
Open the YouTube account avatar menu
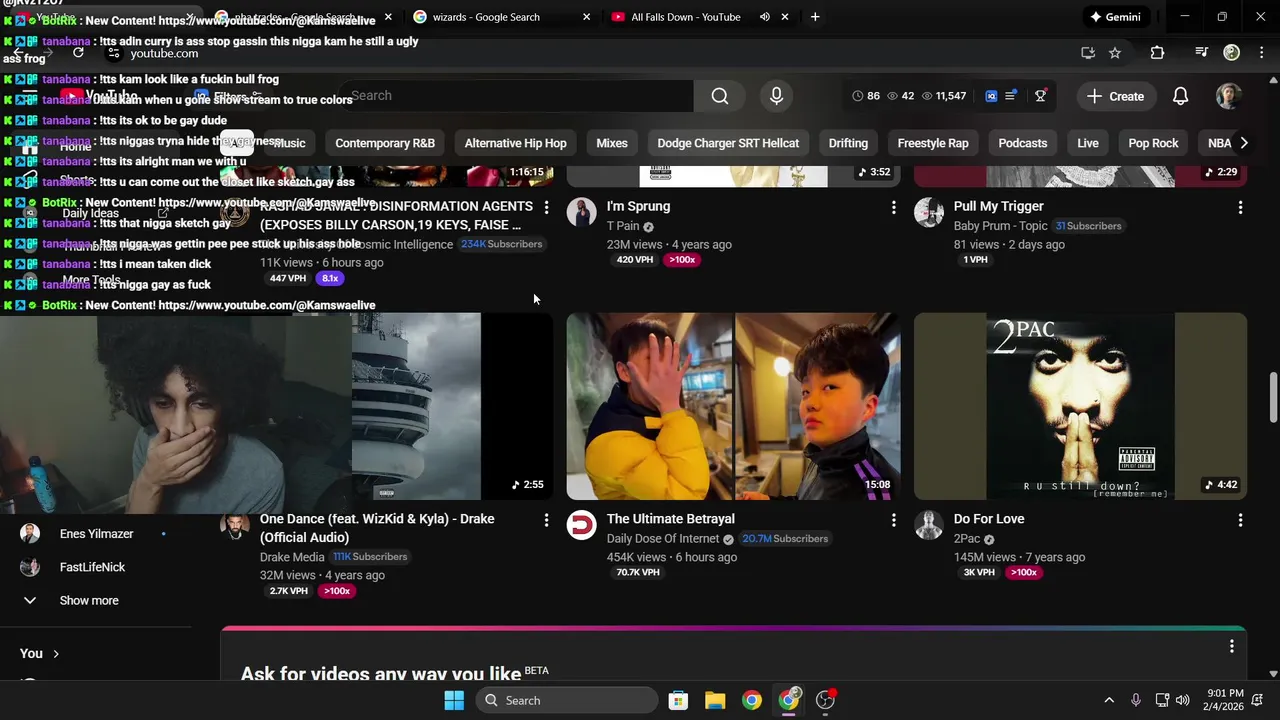(1228, 96)
